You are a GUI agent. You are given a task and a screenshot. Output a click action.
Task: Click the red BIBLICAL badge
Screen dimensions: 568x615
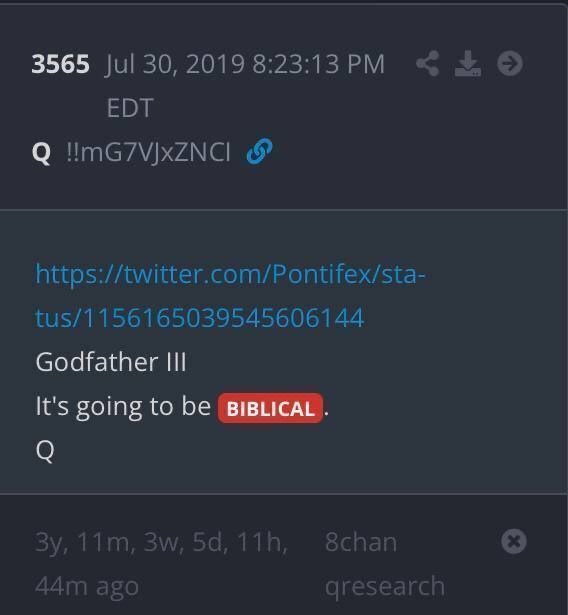pyautogui.click(x=270, y=408)
